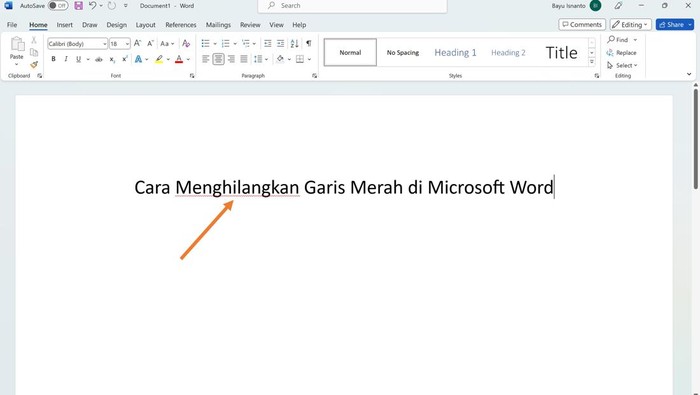Toggle Bold formatting

pos(54,59)
